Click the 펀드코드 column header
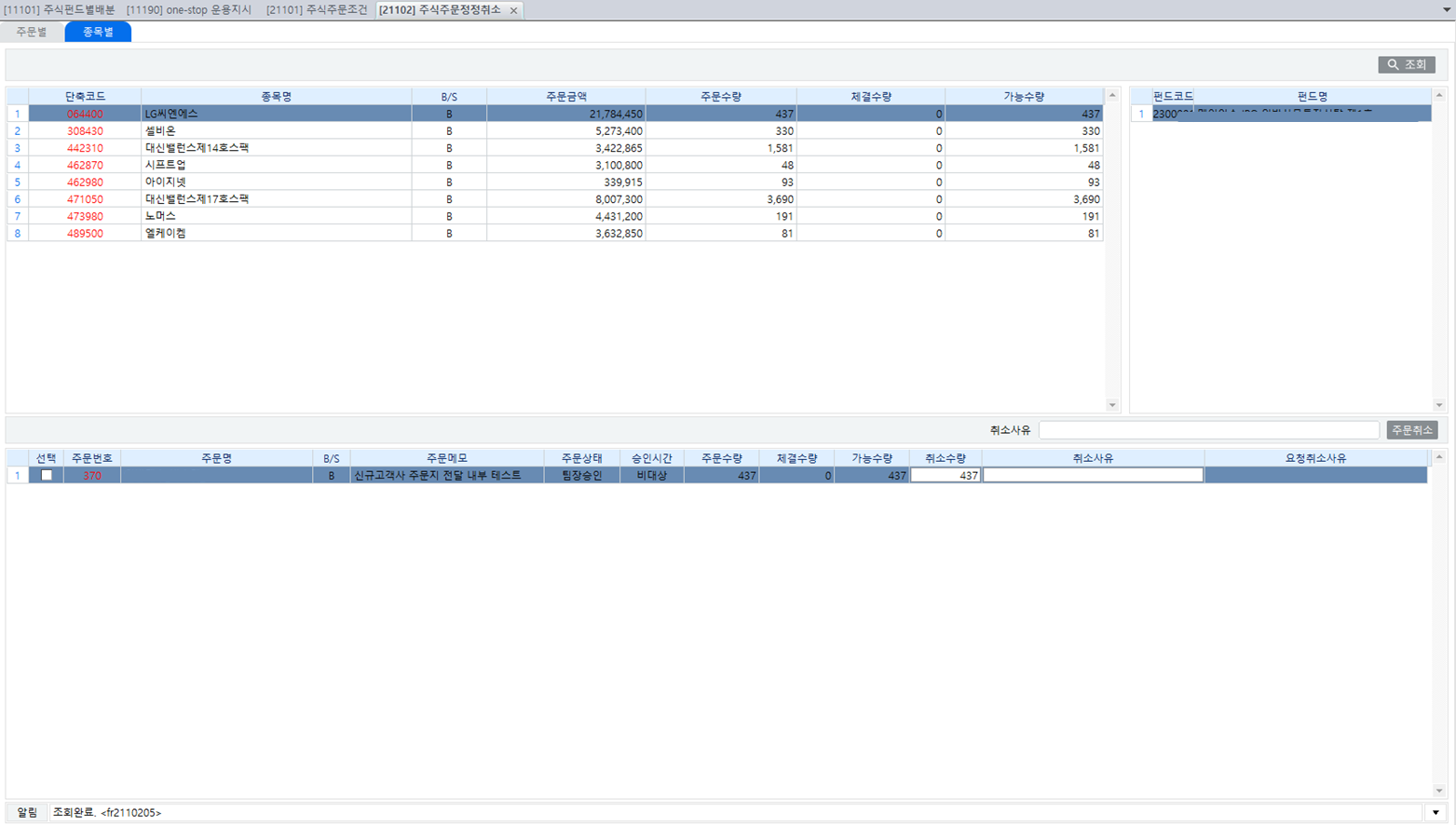Viewport: 1456px width, 825px height. [x=1173, y=96]
